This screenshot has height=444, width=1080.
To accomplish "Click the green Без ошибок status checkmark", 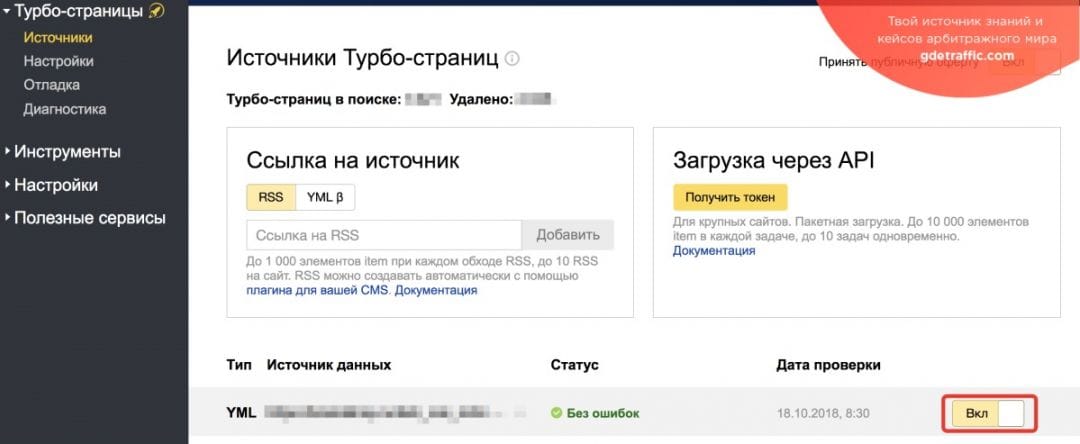I will pyautogui.click(x=557, y=414).
